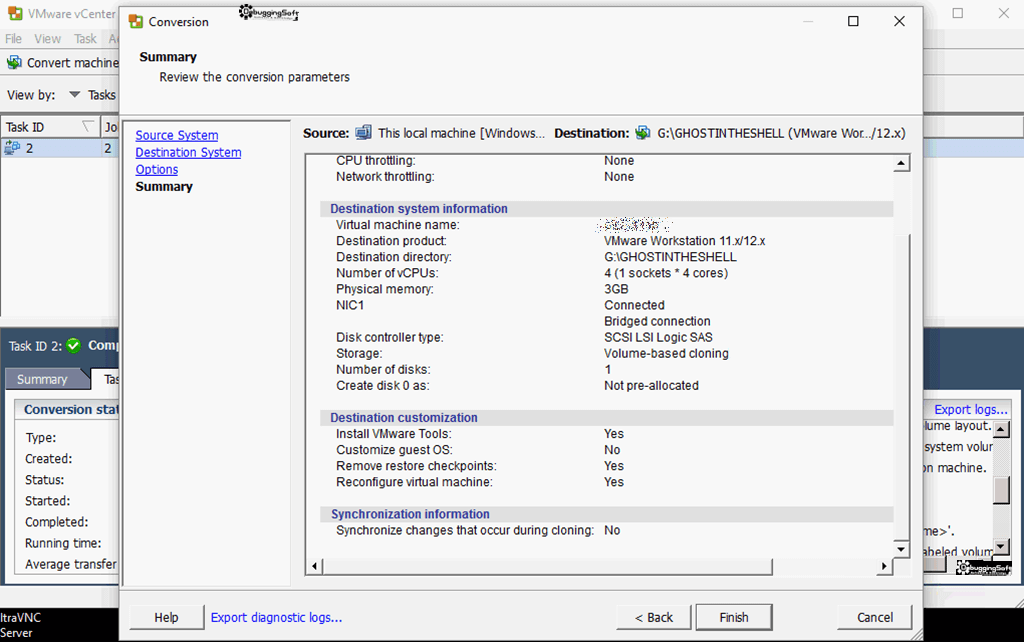Click the 'Bridged connection' value
1024x642 pixels.
click(657, 321)
